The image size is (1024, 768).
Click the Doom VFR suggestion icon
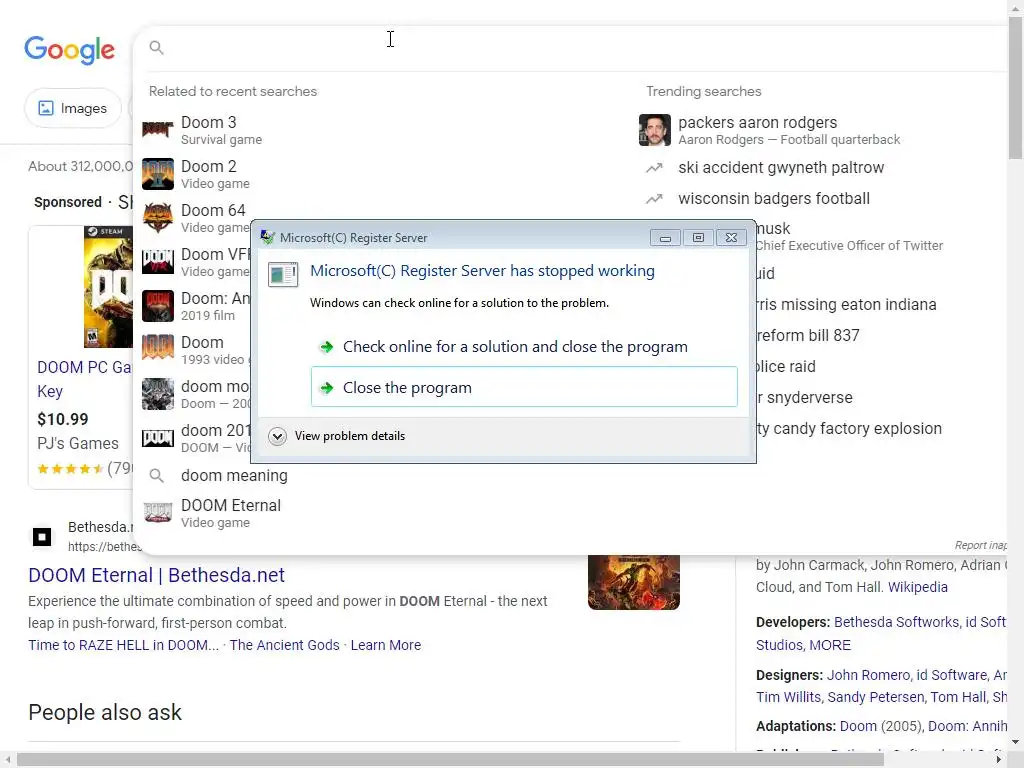(x=158, y=261)
